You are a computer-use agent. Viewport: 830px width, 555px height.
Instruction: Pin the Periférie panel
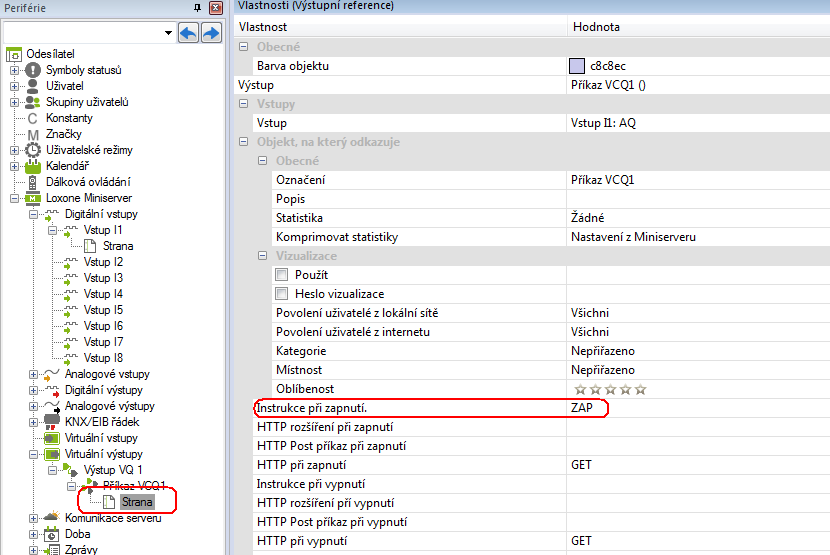pos(197,7)
